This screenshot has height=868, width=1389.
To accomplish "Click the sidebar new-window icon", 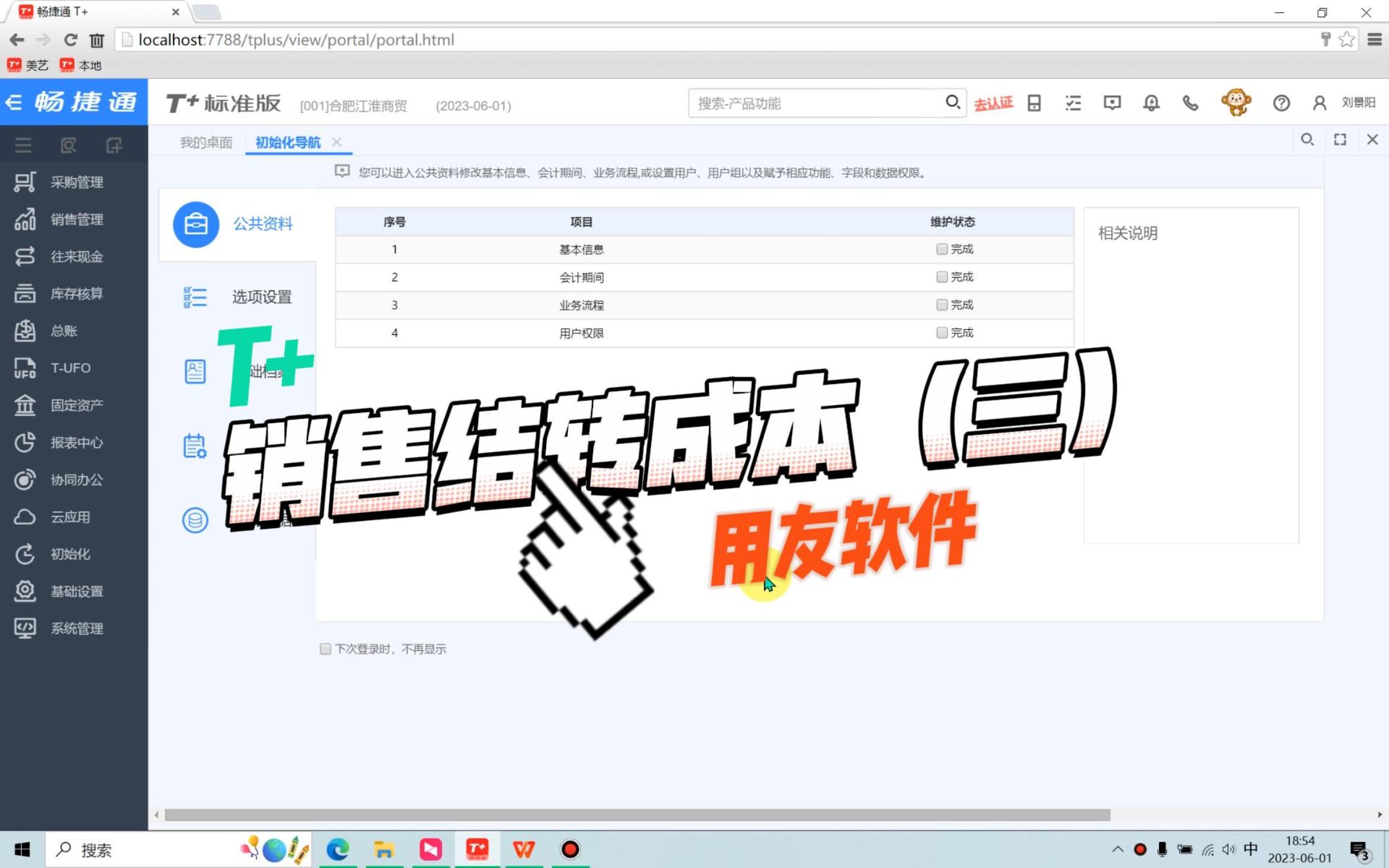I will pos(113,145).
